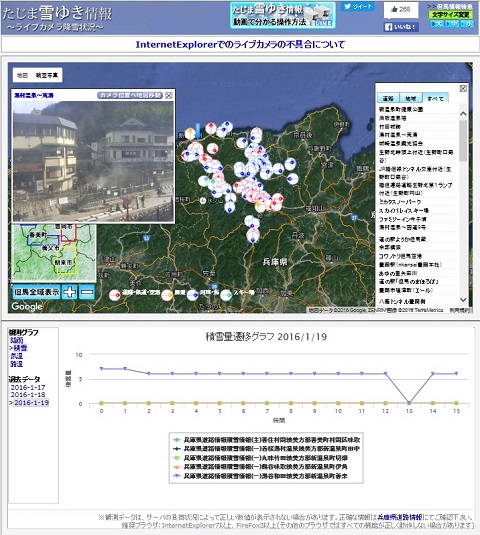Switch map to 航空写真 view
Image resolution: width=480 pixels, height=535 pixels.
tap(47, 75)
